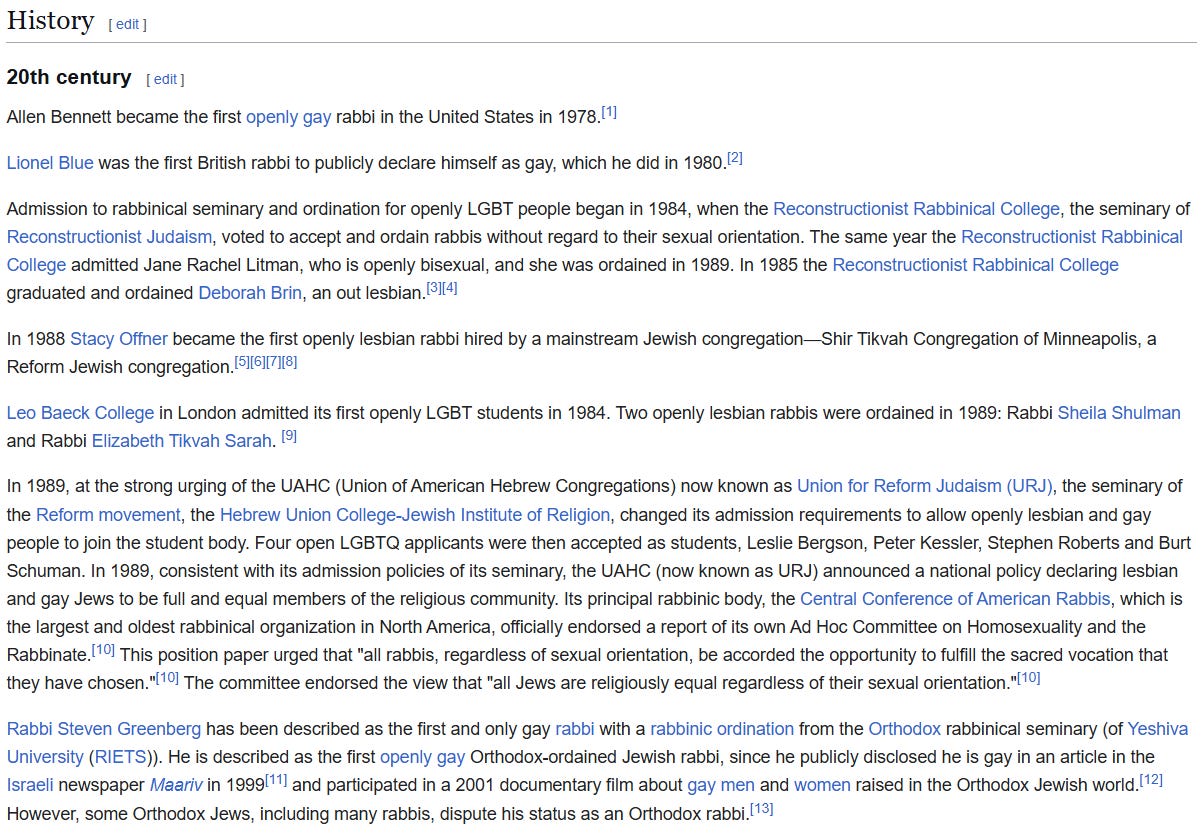The height and width of the screenshot is (837, 1202).
Task: Open Reconstructionist Rabbinical College link after 'when the'
Action: click(916, 209)
